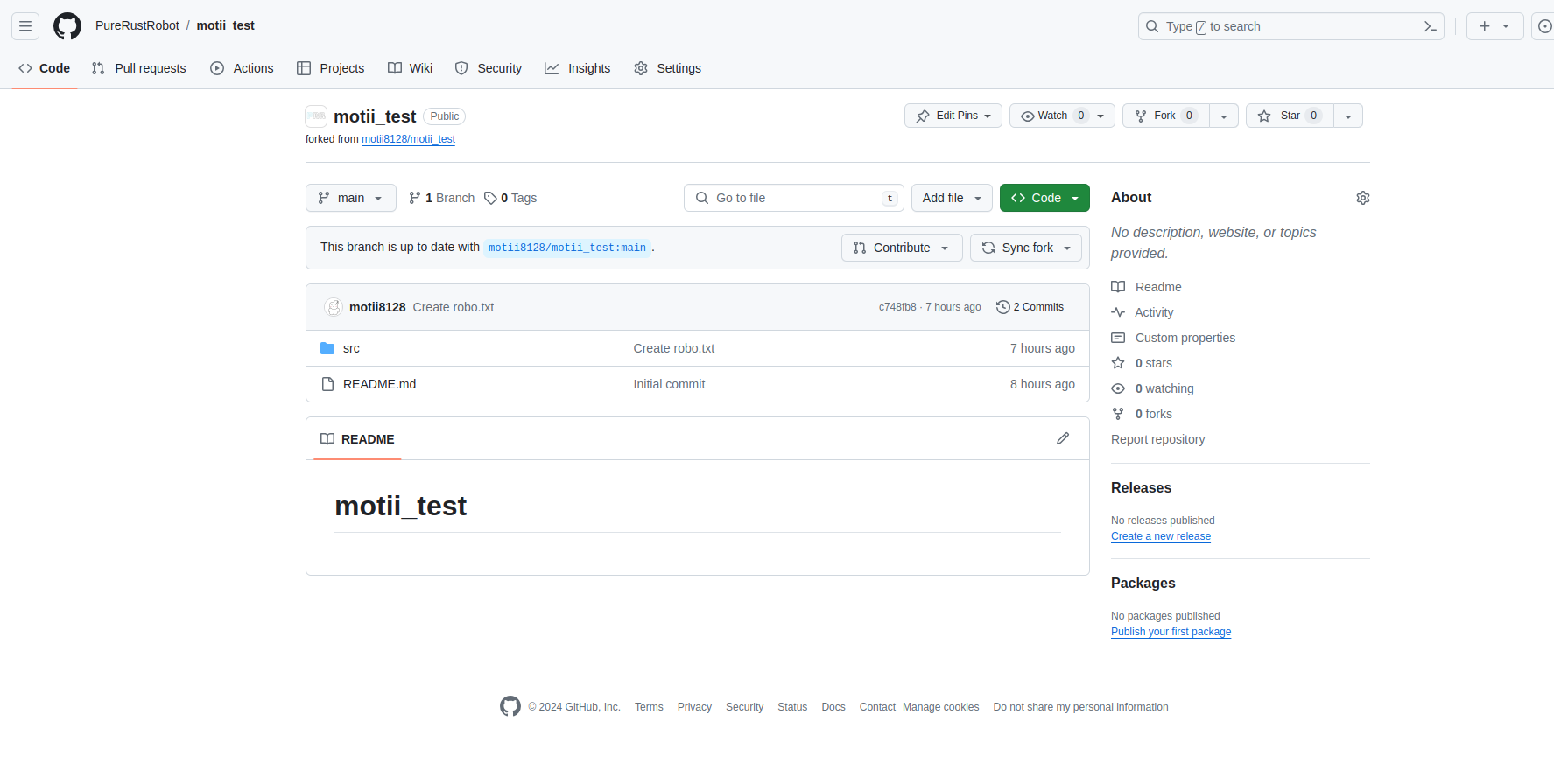Open the README.md file
1554x784 pixels.
tap(379, 384)
